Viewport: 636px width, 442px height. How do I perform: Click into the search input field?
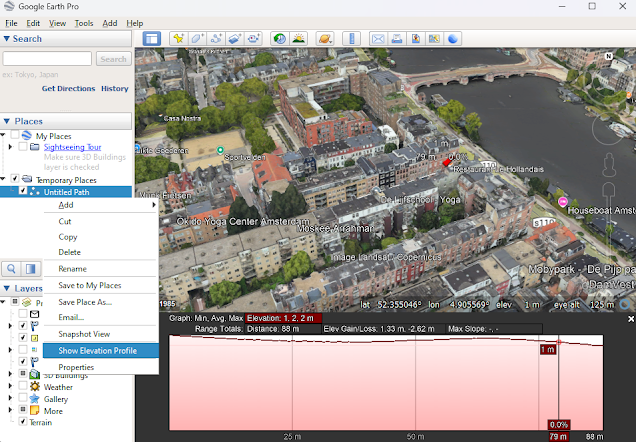tap(48, 59)
